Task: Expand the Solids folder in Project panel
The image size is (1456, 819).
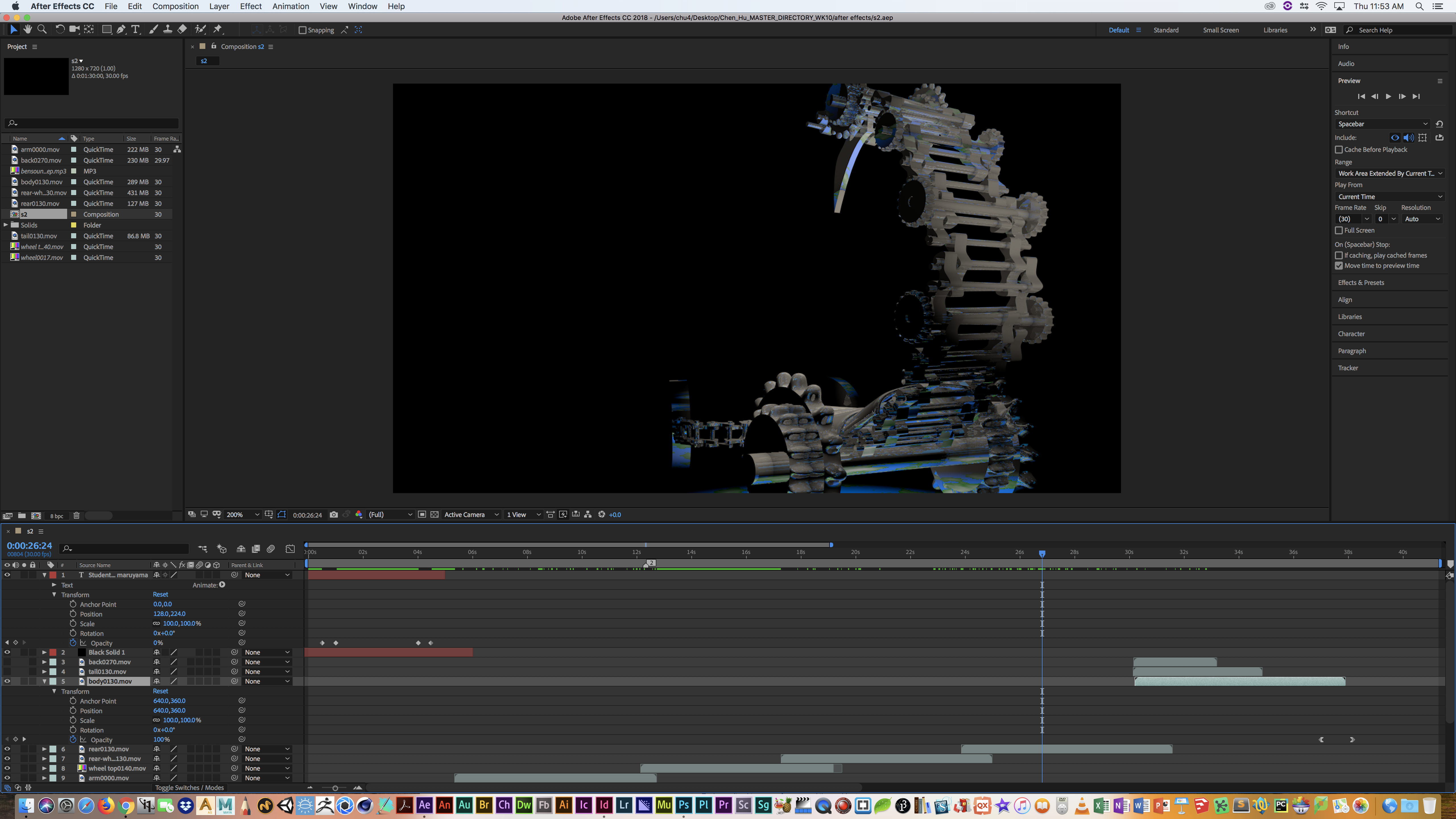Action: [6, 225]
